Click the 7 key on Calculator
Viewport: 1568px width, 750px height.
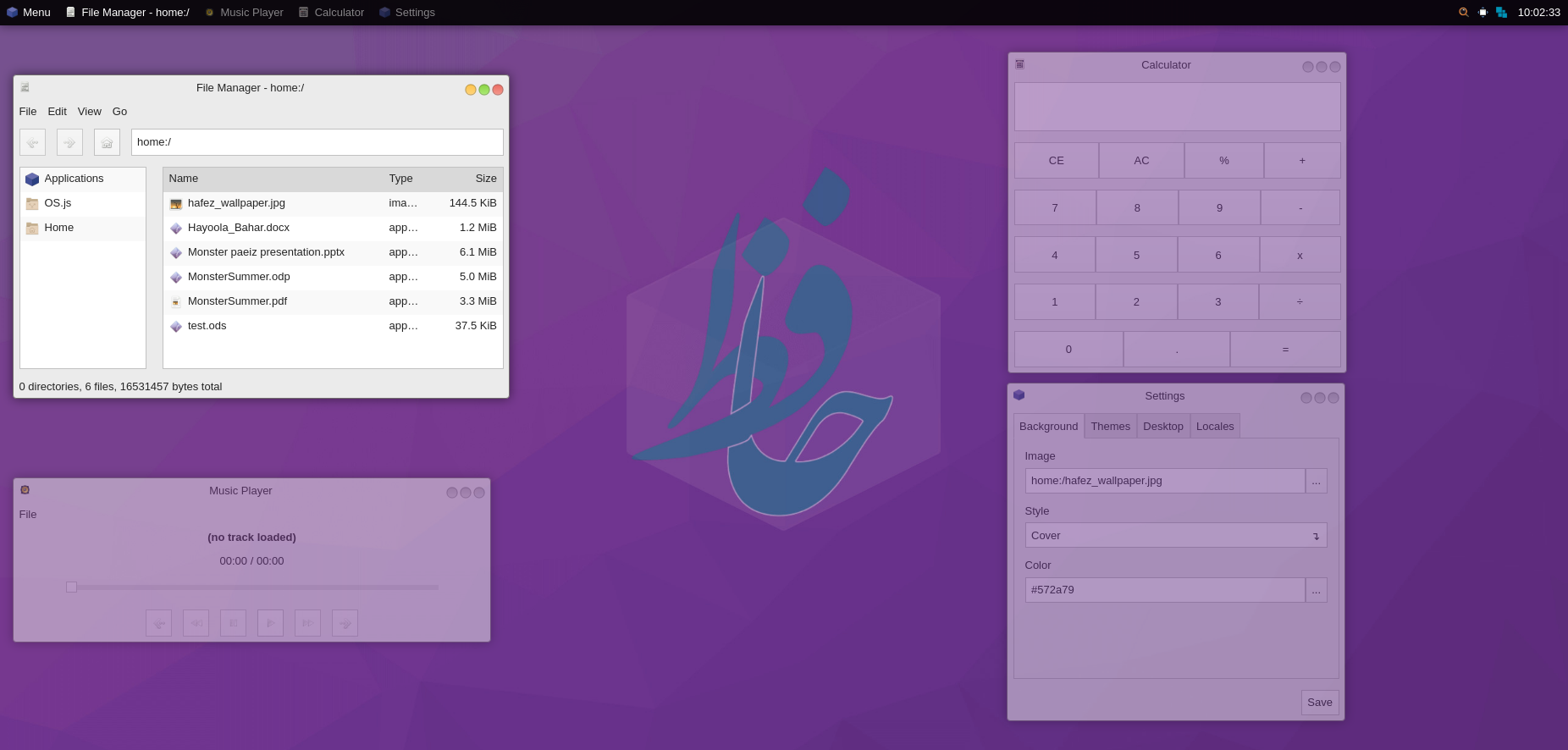coord(1055,208)
